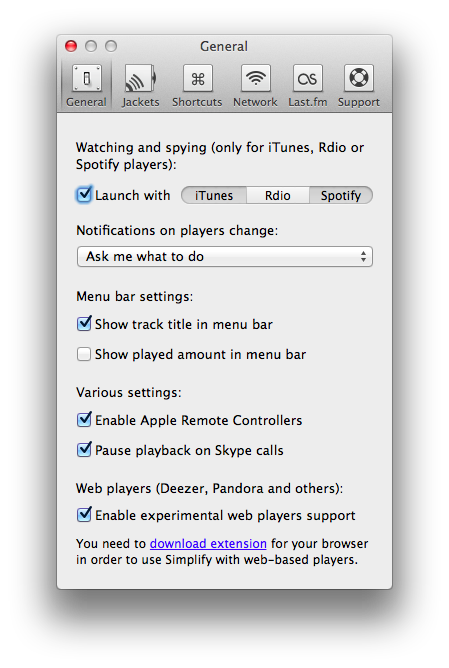This screenshot has width=449, height=668.
Task: Select Spotify segment in Launch with
Action: coord(341,196)
